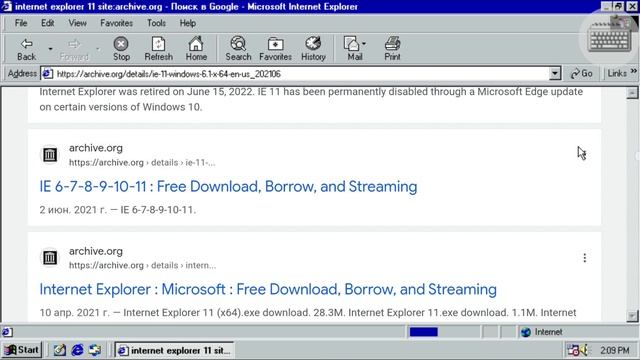The height and width of the screenshot is (360, 640).
Task: Open the Favorites menu
Action: click(x=116, y=23)
